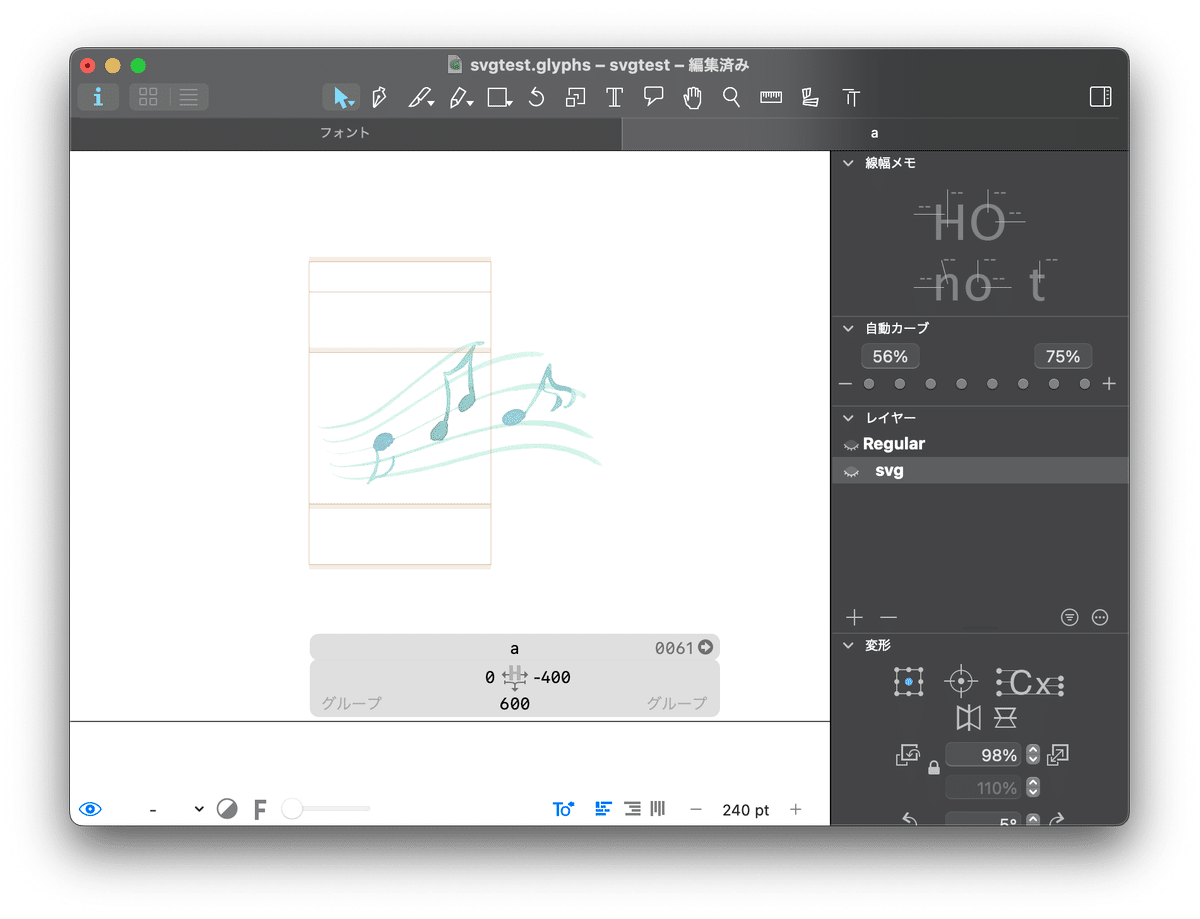Select the rectangle Primitives tool
Screen dimensions: 1200x919
[x=499, y=97]
